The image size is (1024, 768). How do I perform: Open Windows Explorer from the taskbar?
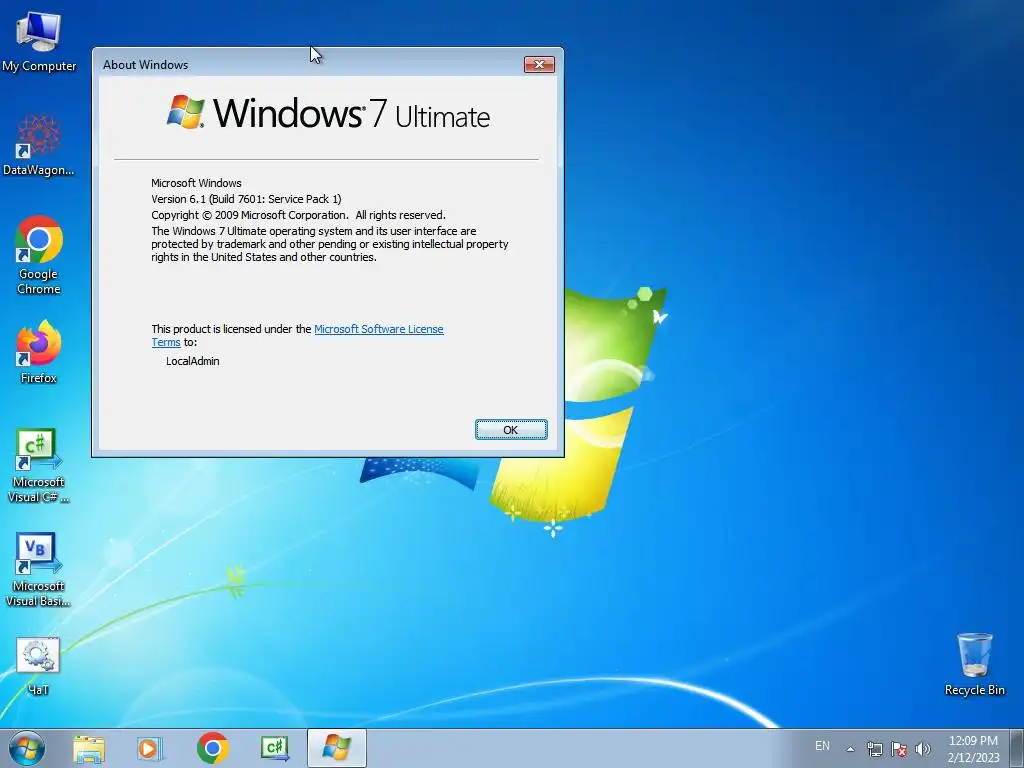coord(89,748)
